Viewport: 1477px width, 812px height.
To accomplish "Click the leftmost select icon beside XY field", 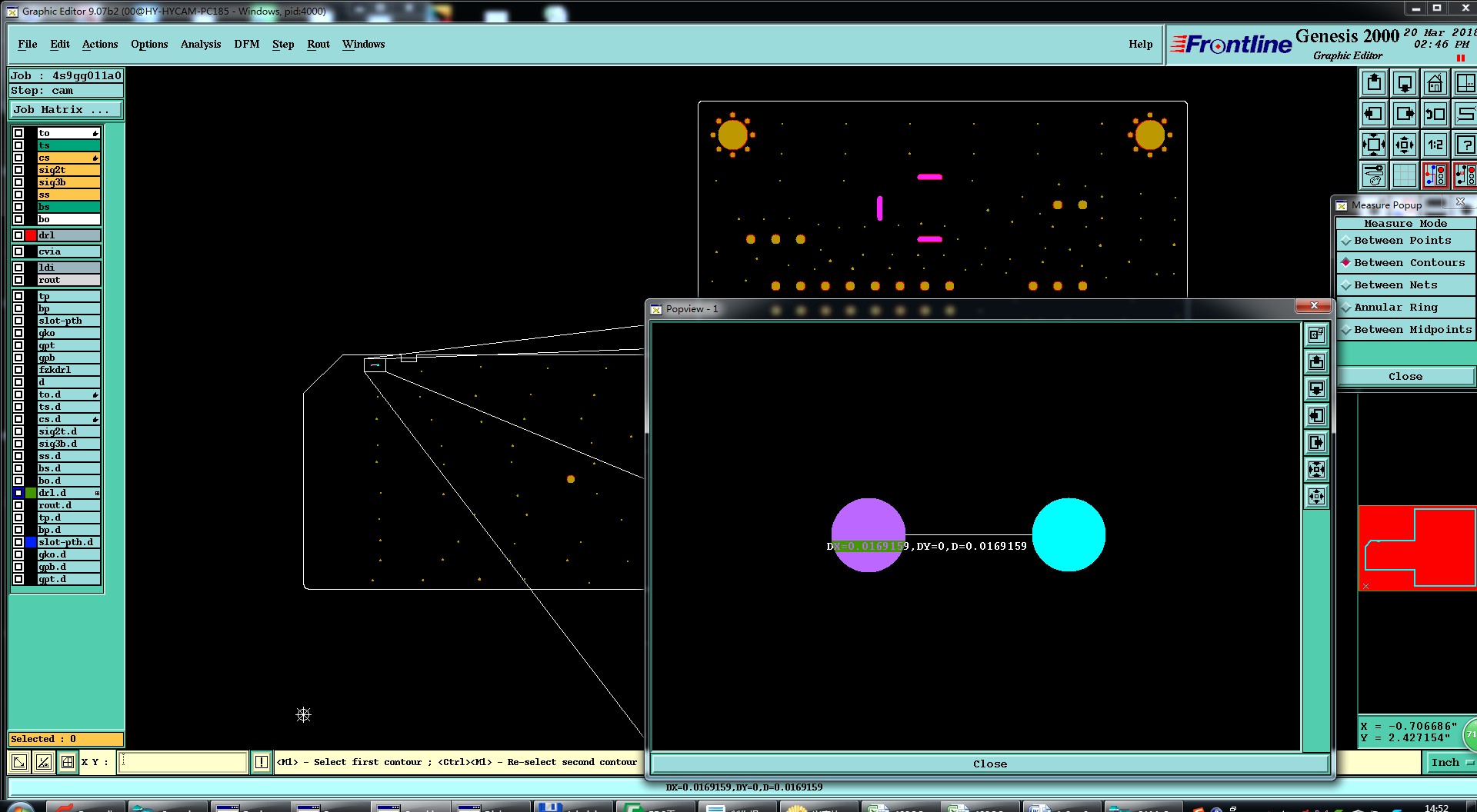I will click(19, 762).
